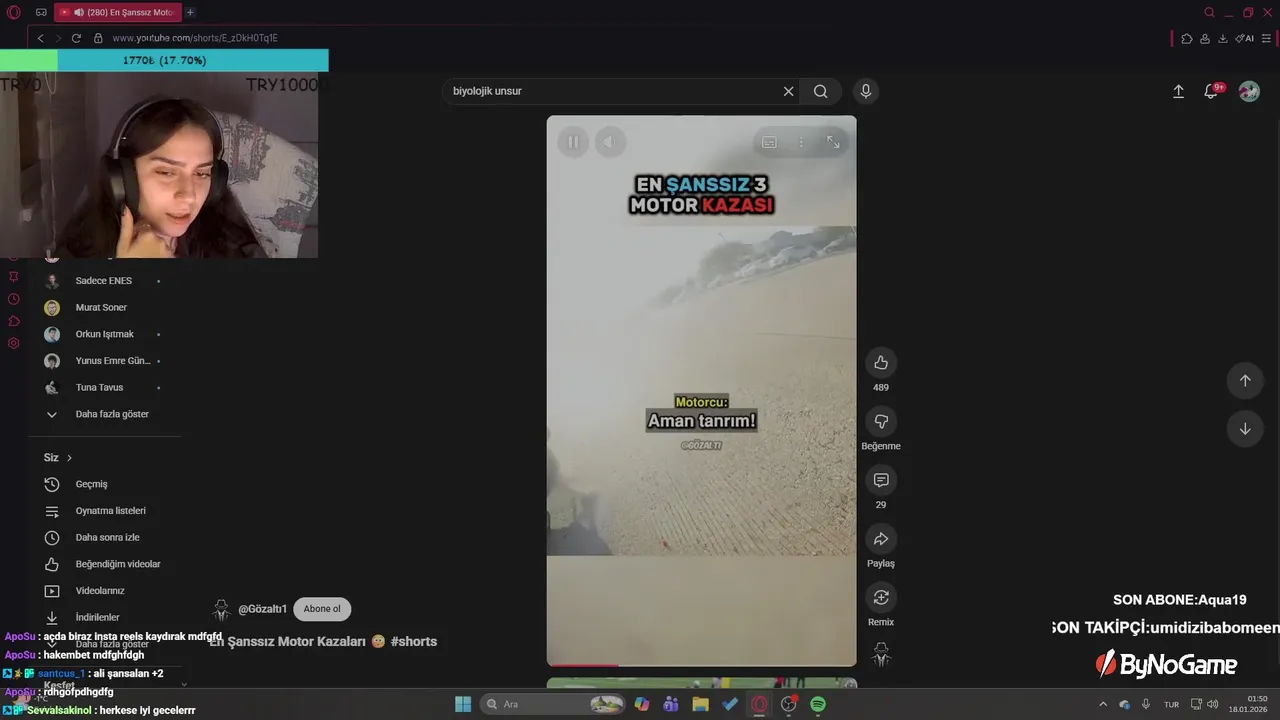Click the browser address bar URL
The image size is (1280, 720).
(195, 38)
